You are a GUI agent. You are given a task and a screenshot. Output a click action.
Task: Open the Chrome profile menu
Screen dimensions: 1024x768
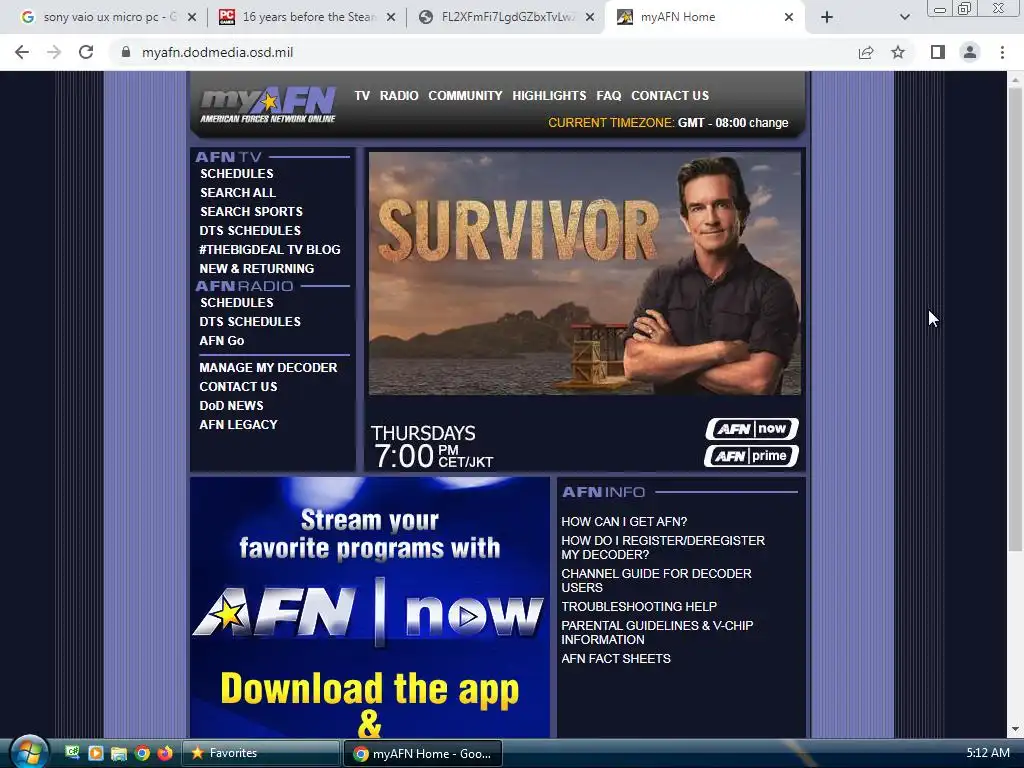click(x=970, y=52)
